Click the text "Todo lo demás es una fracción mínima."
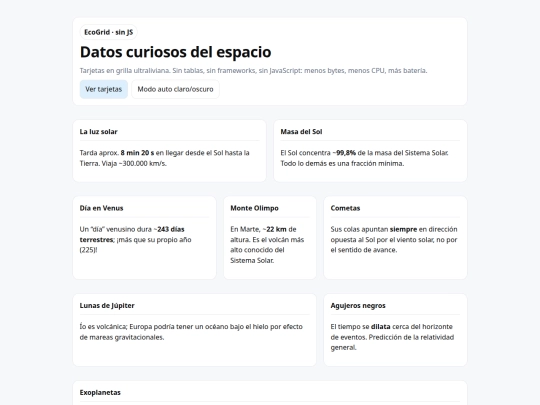The width and height of the screenshot is (540, 405). pyautogui.click(x=342, y=163)
